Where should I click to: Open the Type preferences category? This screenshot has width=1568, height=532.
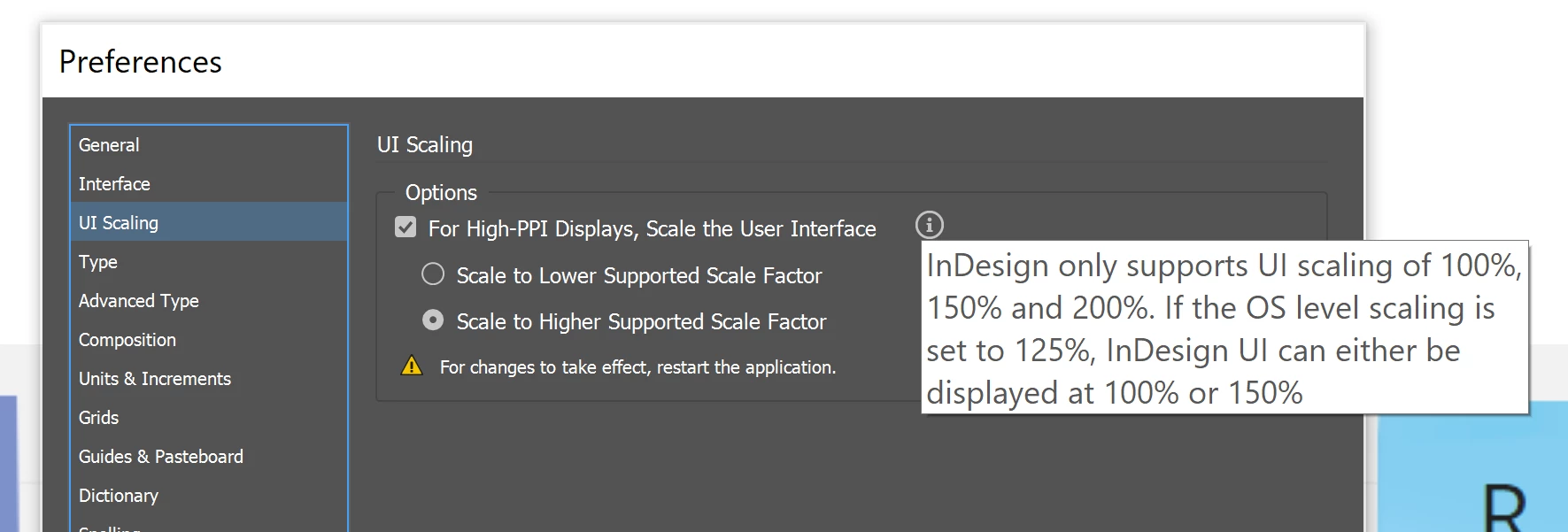tap(209, 262)
